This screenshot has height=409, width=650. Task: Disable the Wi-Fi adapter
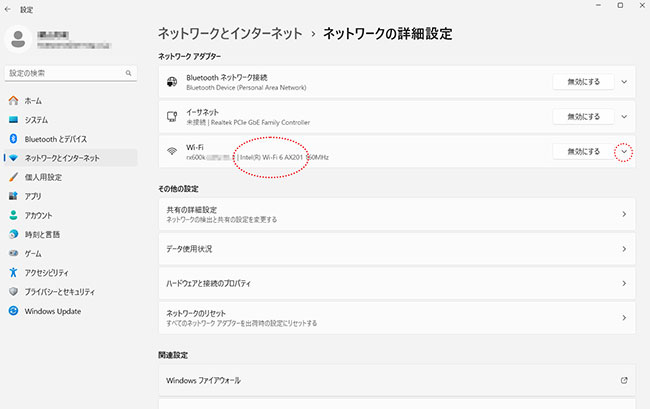click(583, 151)
